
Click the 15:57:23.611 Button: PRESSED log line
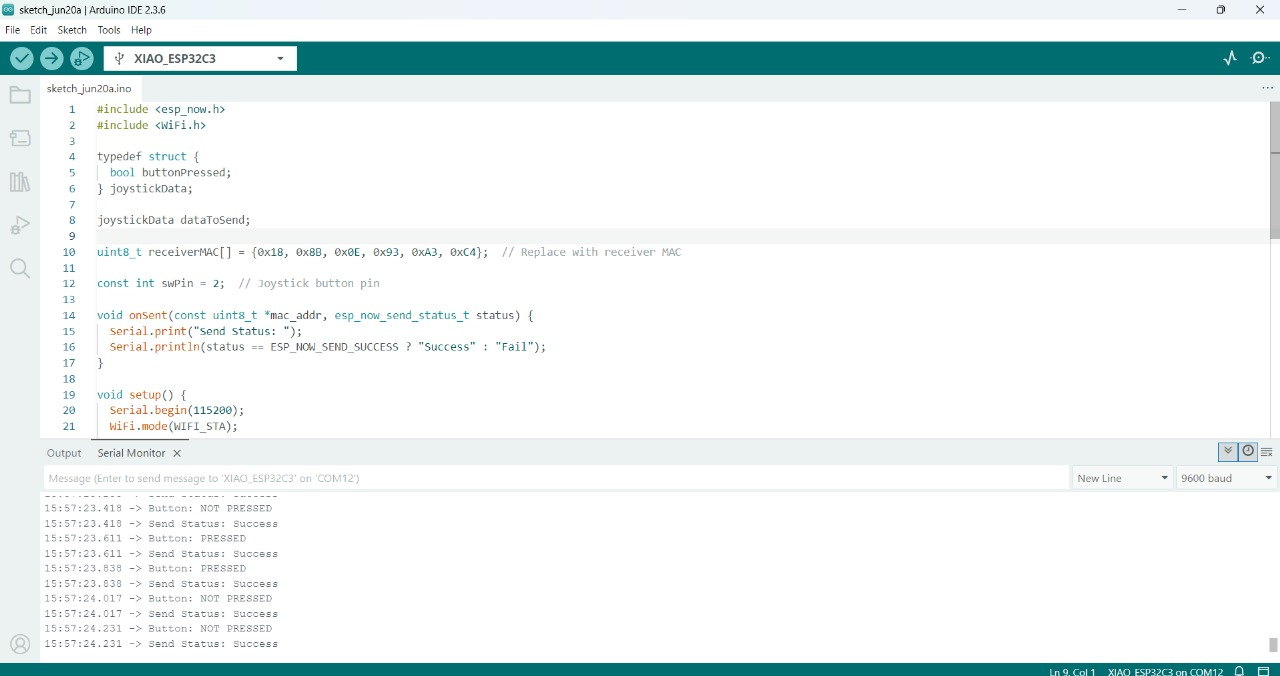(145, 538)
